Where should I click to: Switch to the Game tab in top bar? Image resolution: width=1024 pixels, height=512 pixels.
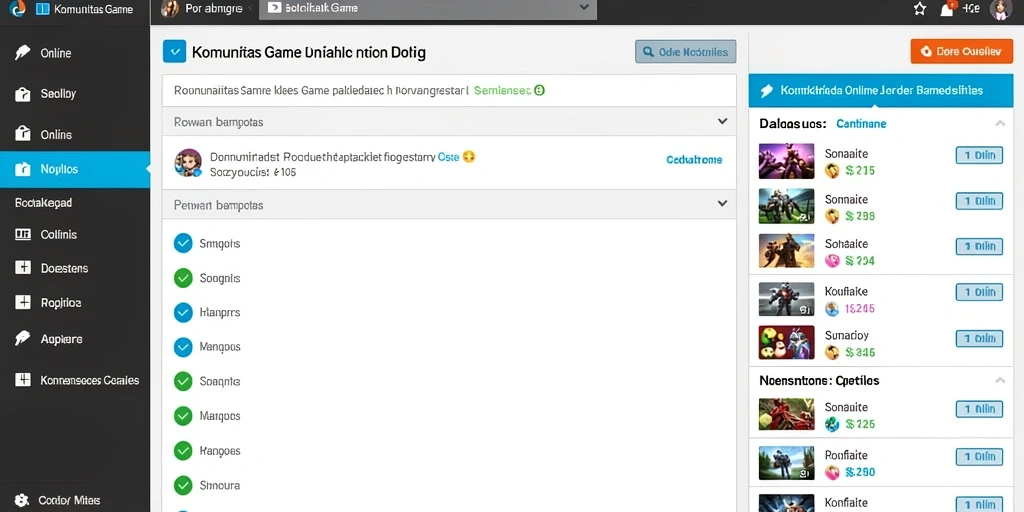click(428, 9)
